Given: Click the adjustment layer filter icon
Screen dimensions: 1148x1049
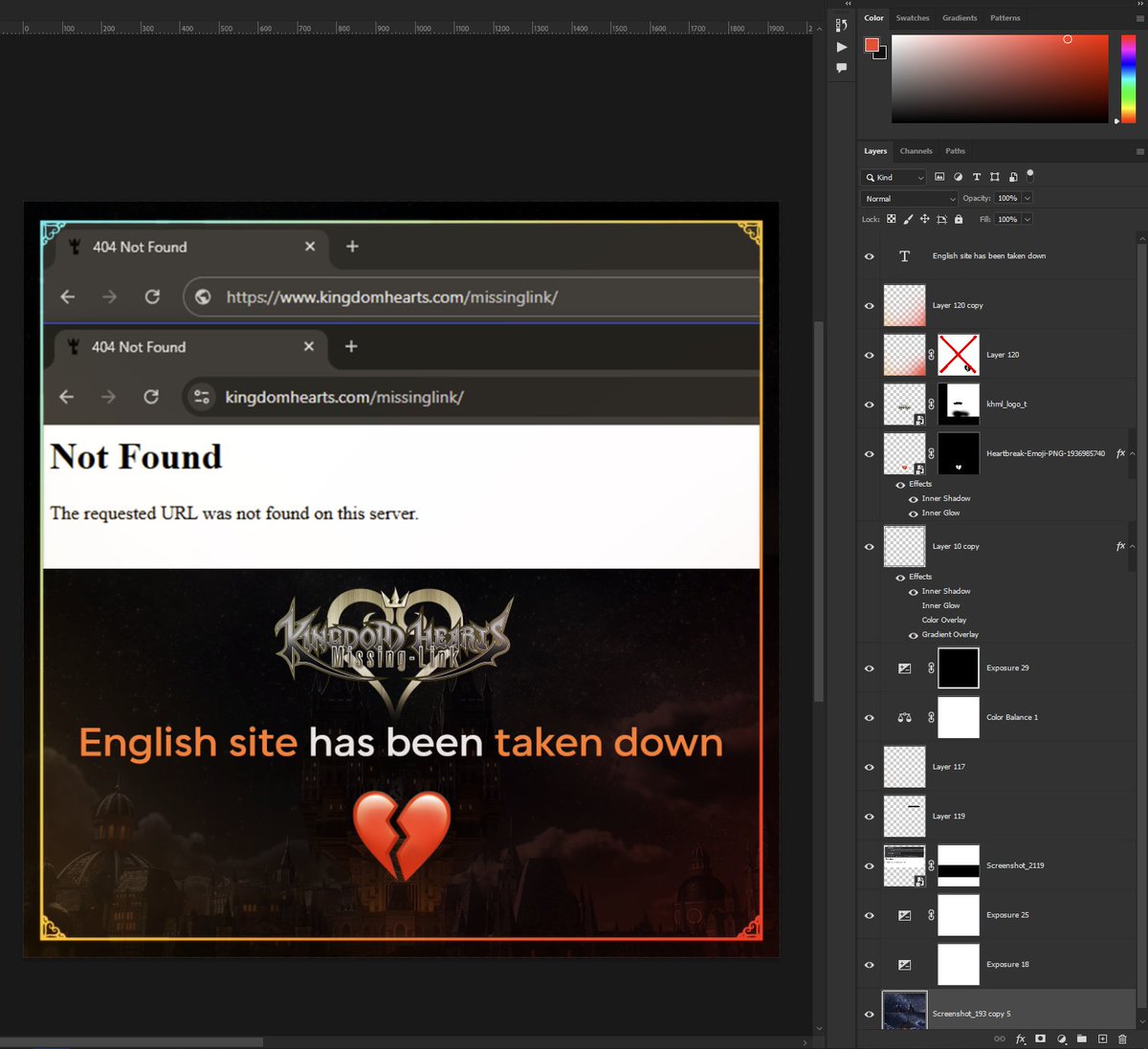Looking at the screenshot, I should point(958,177).
